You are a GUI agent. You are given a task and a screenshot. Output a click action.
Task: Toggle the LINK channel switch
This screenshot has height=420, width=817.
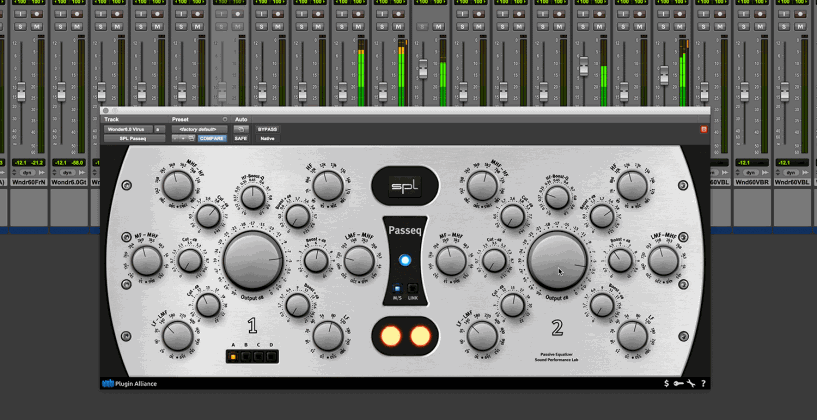413,288
